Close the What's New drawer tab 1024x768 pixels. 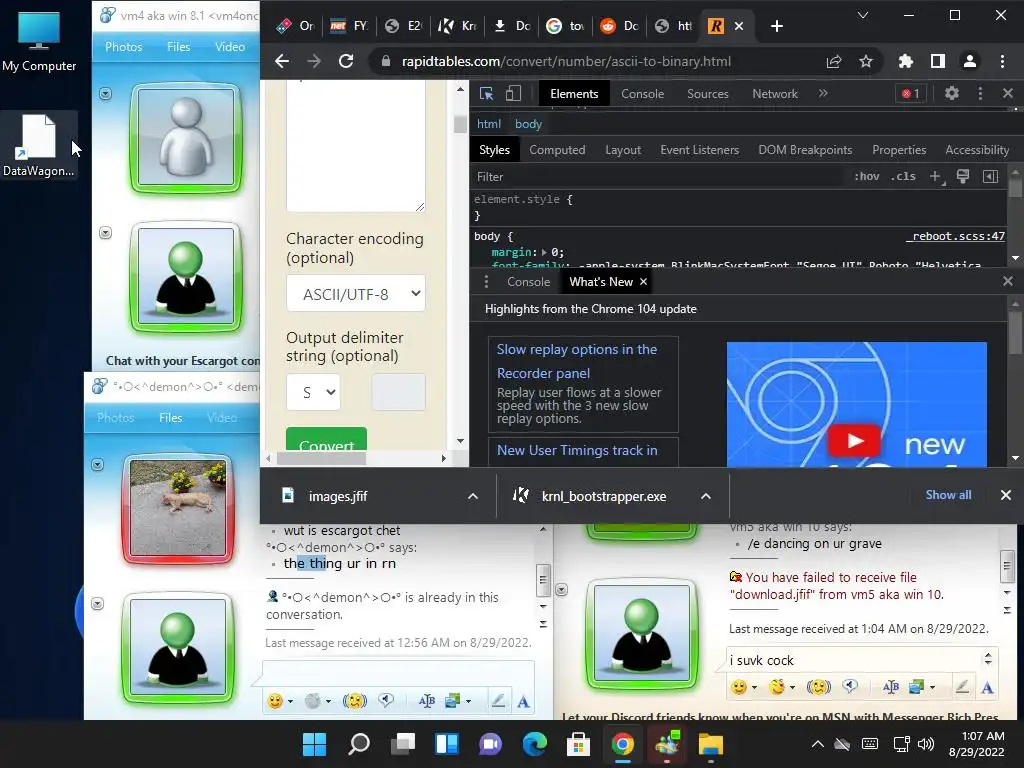tap(644, 281)
